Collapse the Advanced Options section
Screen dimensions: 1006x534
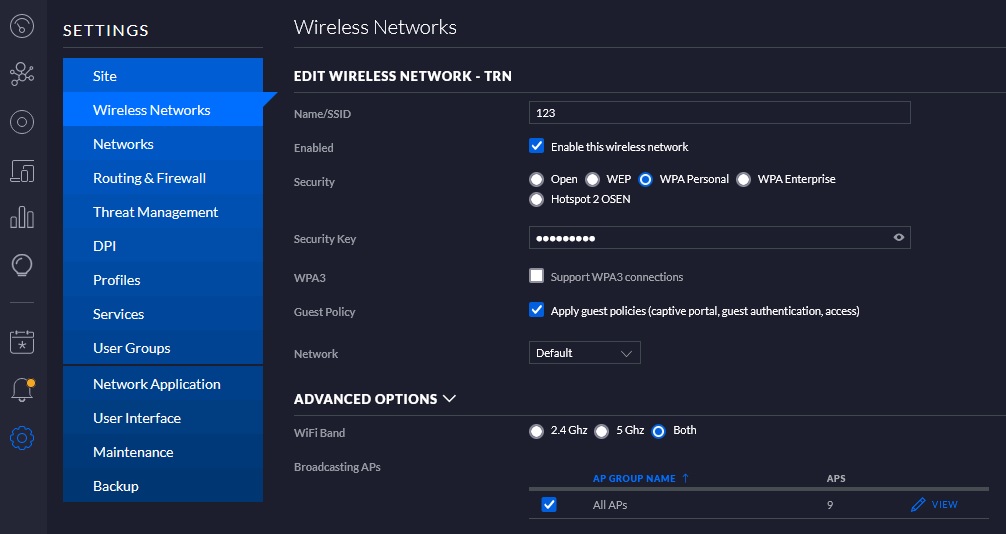click(375, 399)
